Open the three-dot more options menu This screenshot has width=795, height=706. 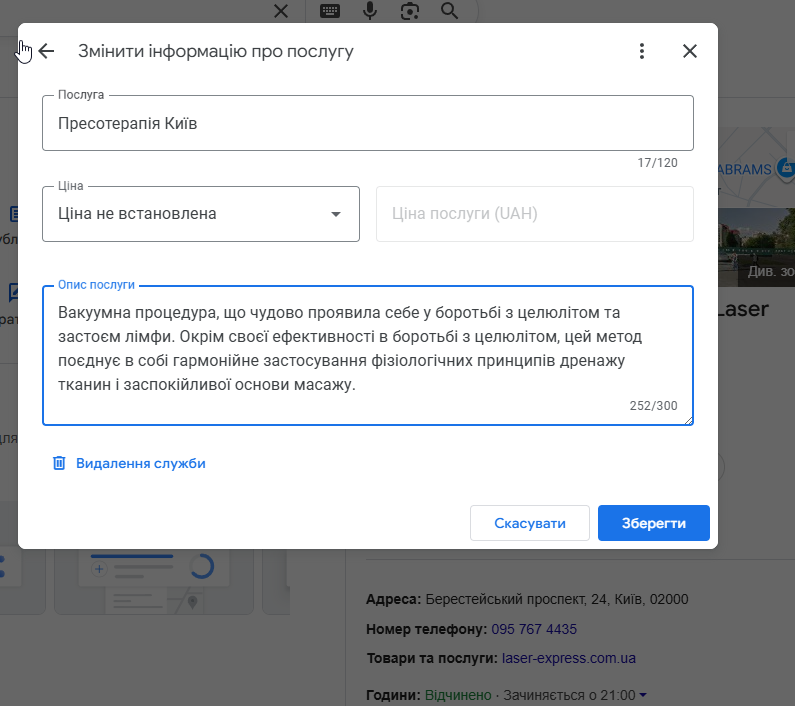coord(642,51)
